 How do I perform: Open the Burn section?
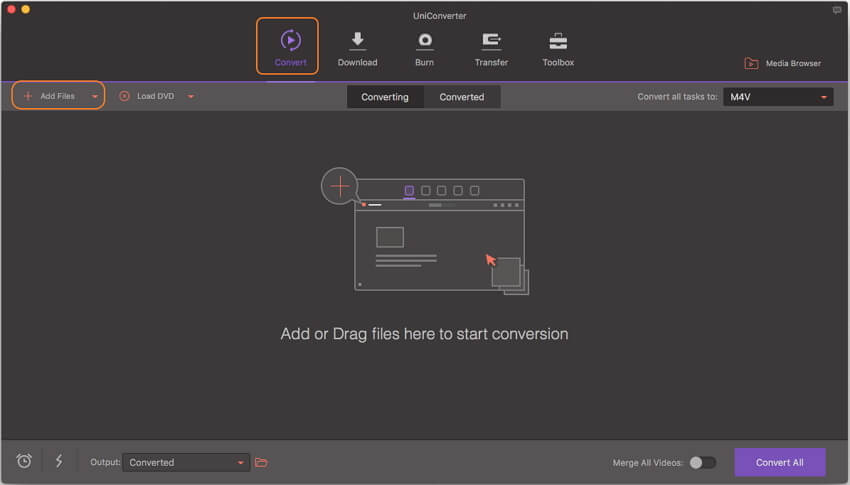pyautogui.click(x=424, y=49)
